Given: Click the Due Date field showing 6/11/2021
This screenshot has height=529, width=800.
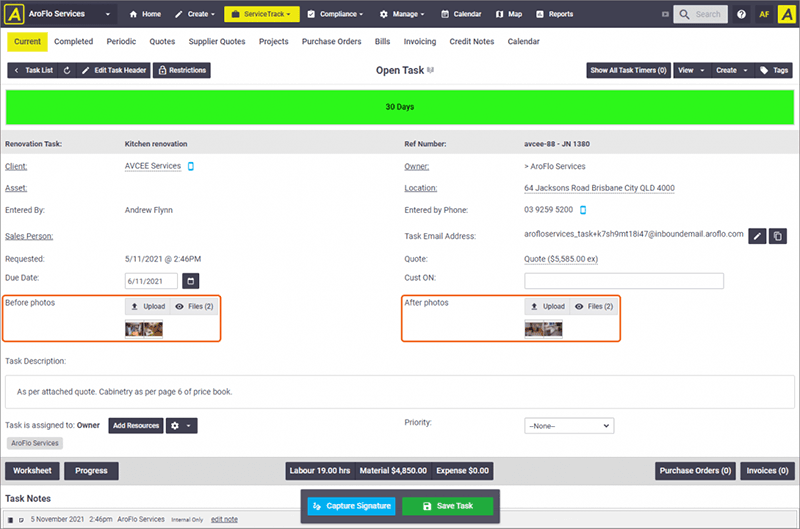Looking at the screenshot, I should tap(151, 281).
